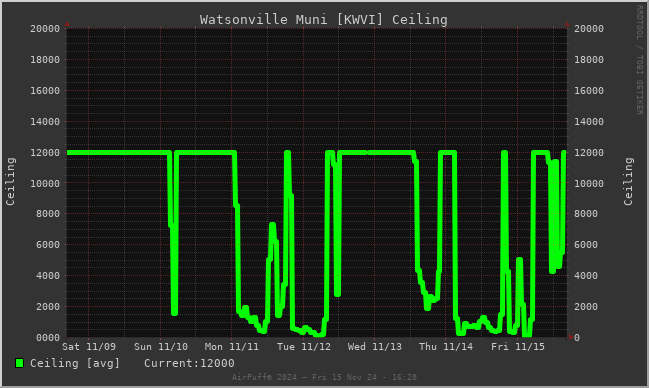Viewport: 649px width, 388px height.
Task: Click the left axis '8000' label
Action: point(48,214)
